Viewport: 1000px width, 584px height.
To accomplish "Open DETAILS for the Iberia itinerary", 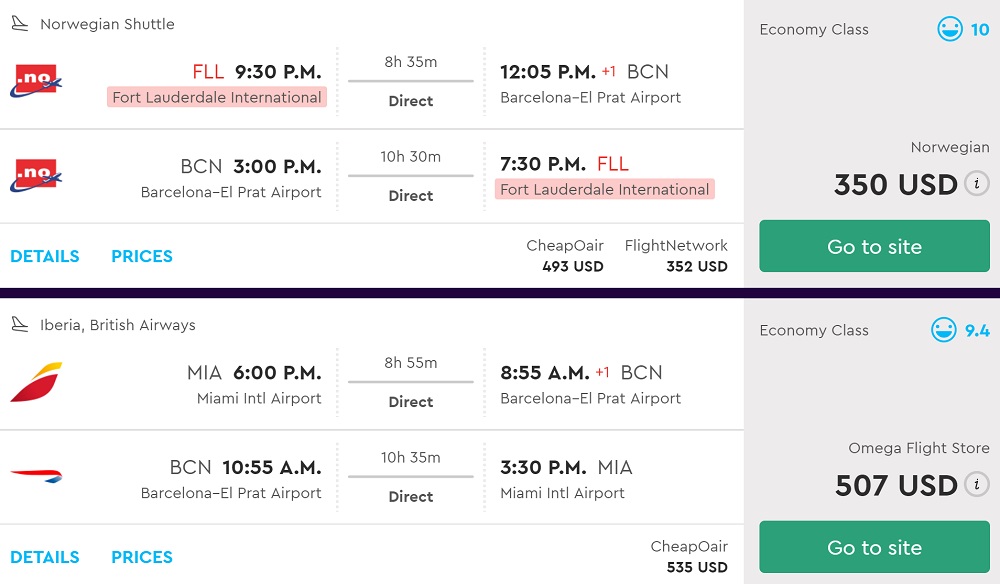I will (x=45, y=557).
